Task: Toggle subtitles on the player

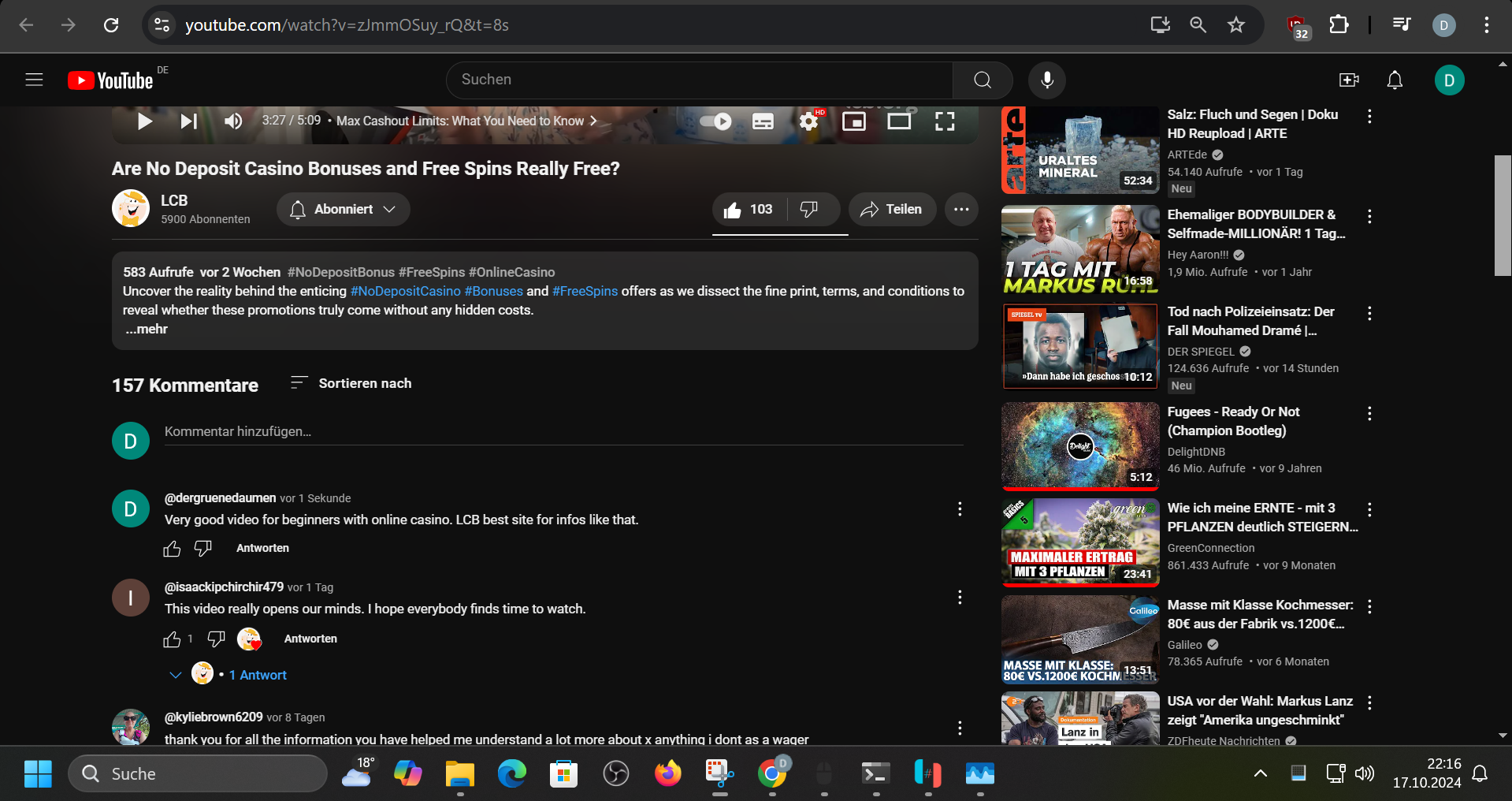Action: click(763, 121)
